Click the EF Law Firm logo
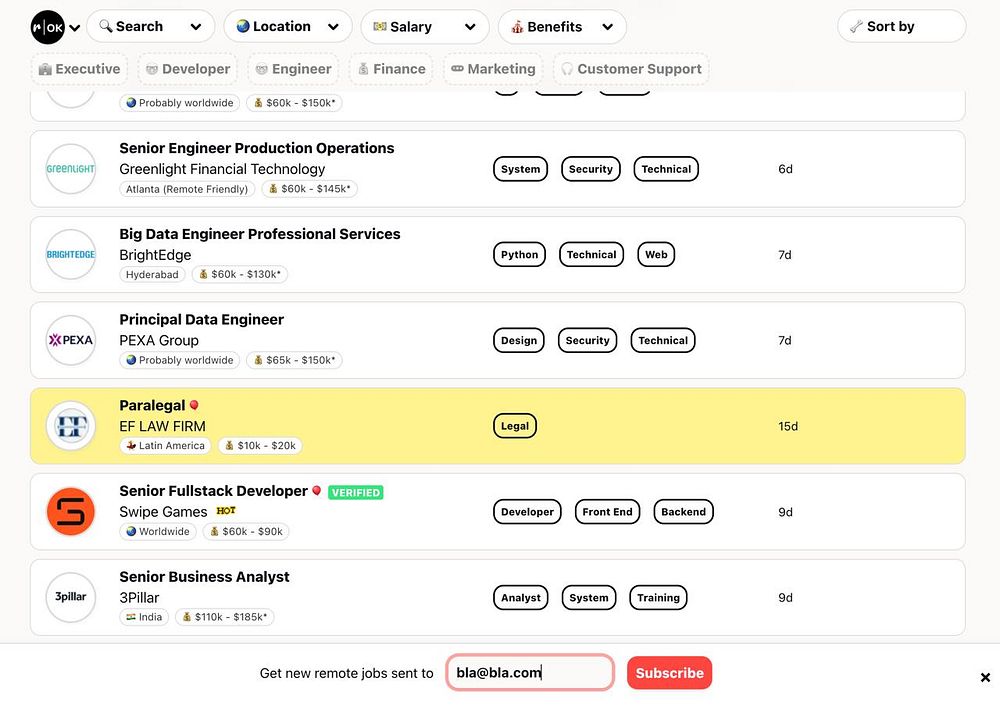The width and height of the screenshot is (1000, 706). point(71,426)
